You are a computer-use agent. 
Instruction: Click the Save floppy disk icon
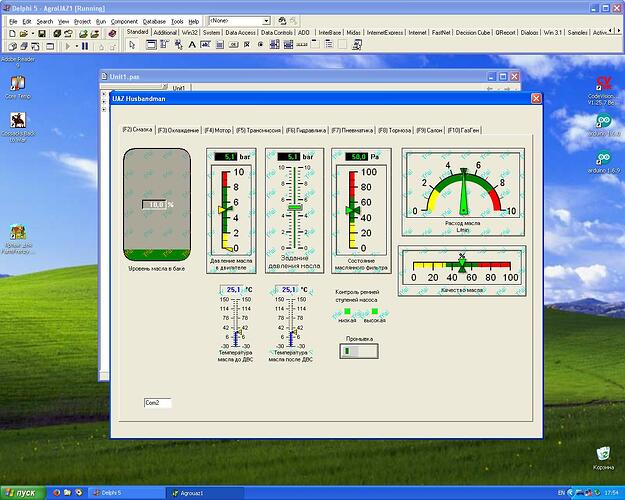click(41, 34)
